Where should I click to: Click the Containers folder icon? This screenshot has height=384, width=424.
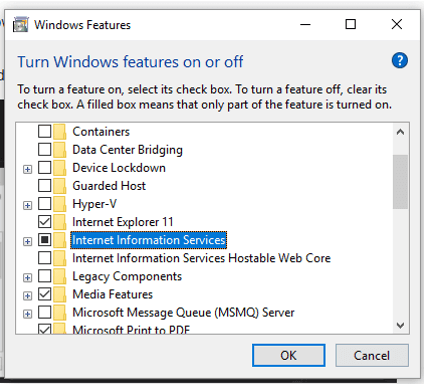tap(59, 131)
